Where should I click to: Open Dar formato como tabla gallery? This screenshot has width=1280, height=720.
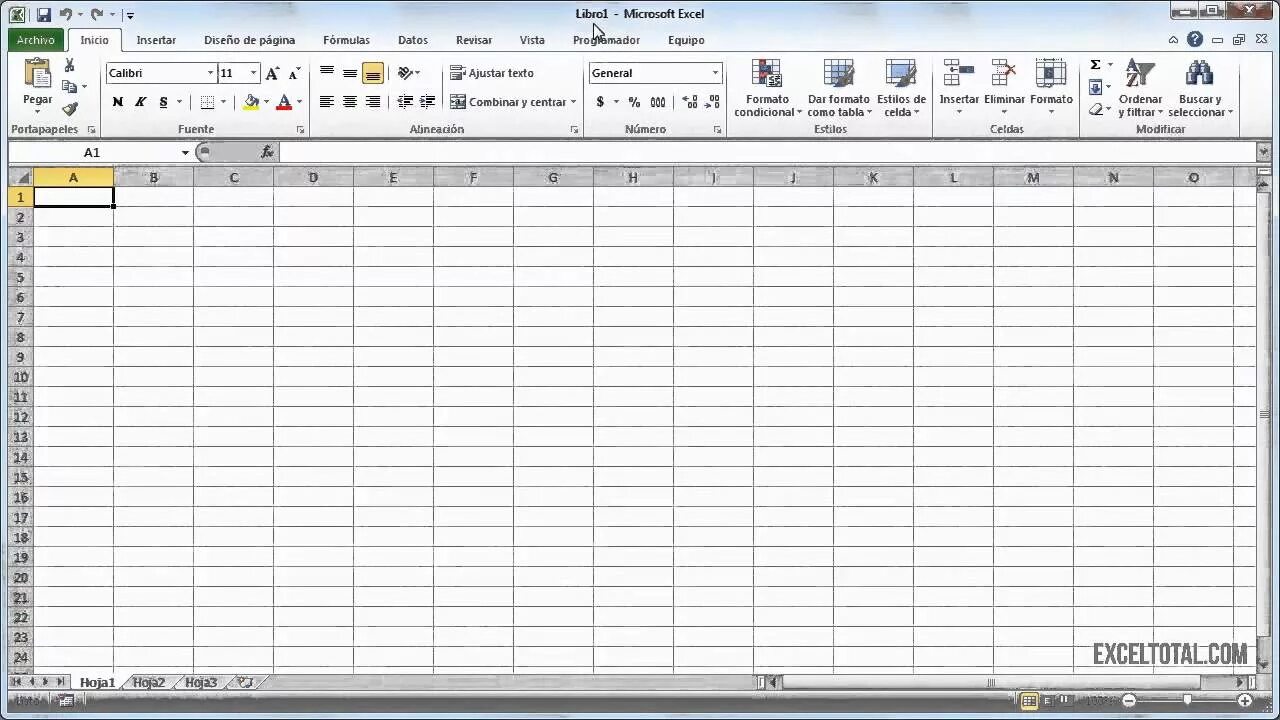coord(839,88)
